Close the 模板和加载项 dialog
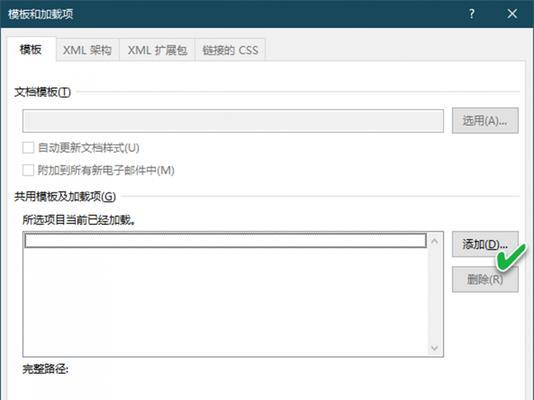Image resolution: width=534 pixels, height=400 pixels. [512, 14]
